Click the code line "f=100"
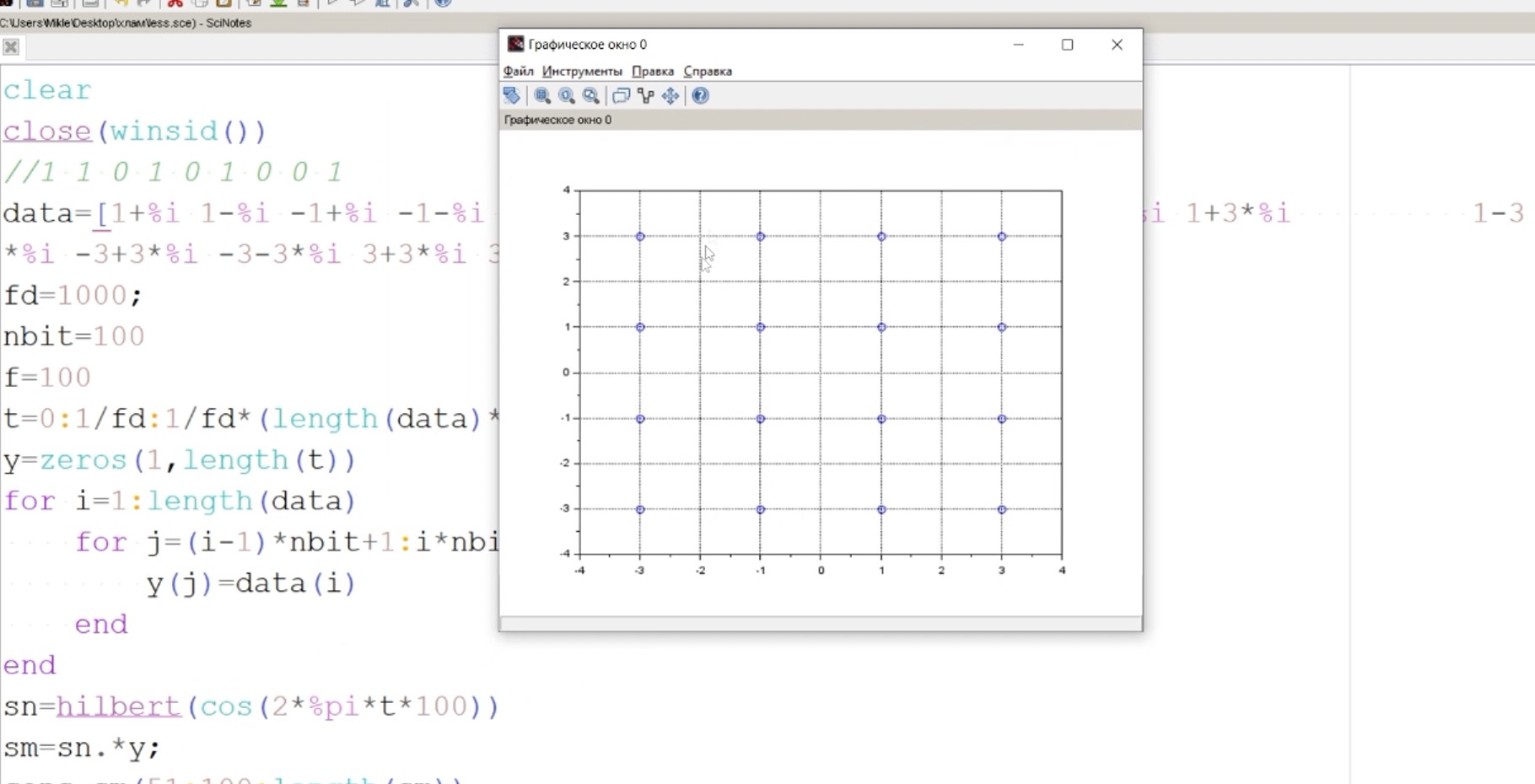Screen dimensions: 1535x784 (47, 378)
